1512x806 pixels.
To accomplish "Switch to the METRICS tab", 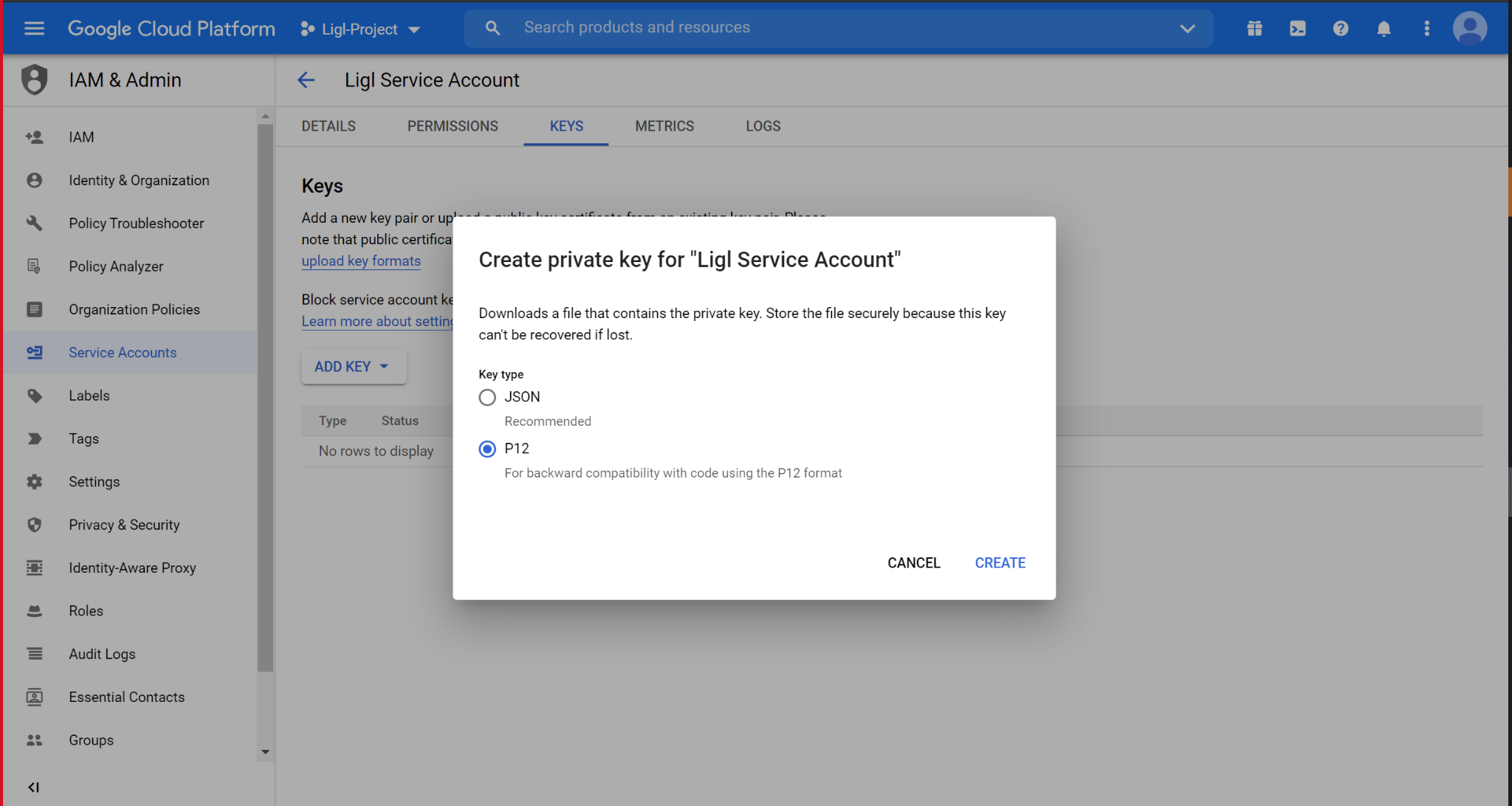I will point(664,126).
